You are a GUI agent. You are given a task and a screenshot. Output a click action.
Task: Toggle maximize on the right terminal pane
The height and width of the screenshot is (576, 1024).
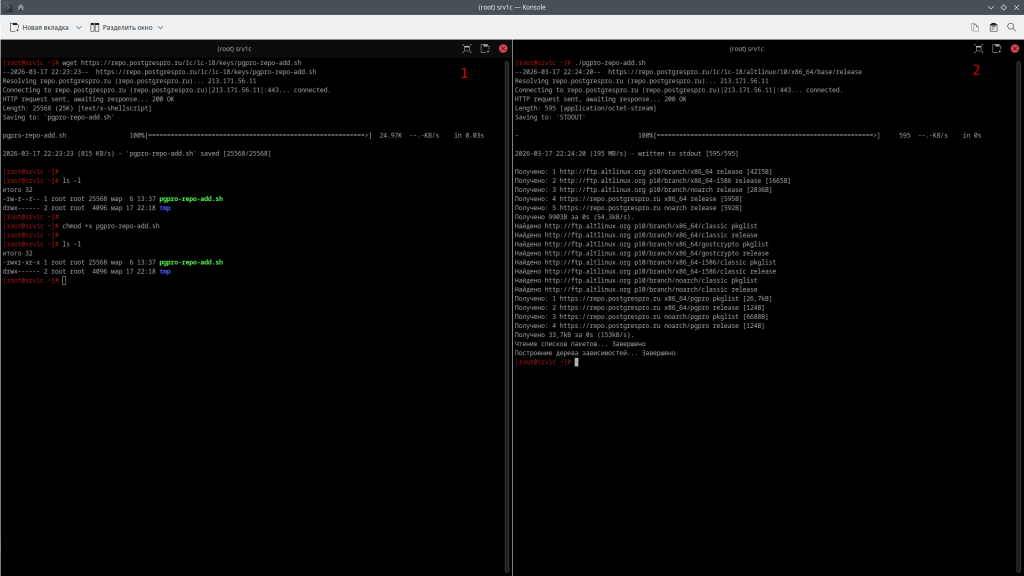(979, 48)
